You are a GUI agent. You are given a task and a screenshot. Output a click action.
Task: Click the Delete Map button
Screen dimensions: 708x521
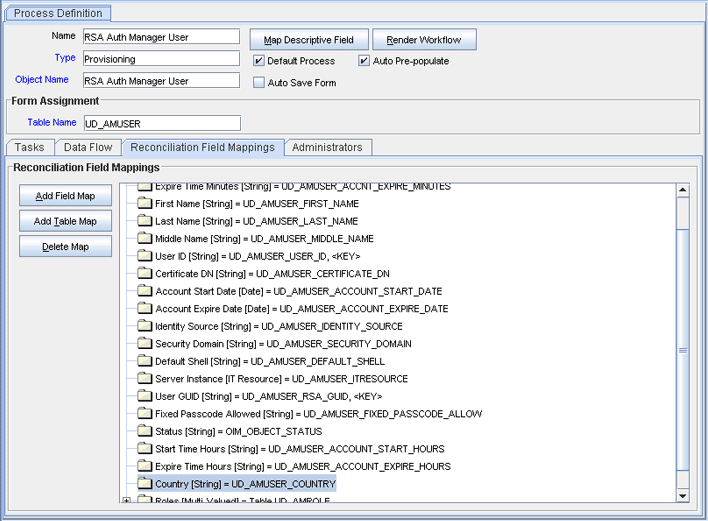coord(65,247)
